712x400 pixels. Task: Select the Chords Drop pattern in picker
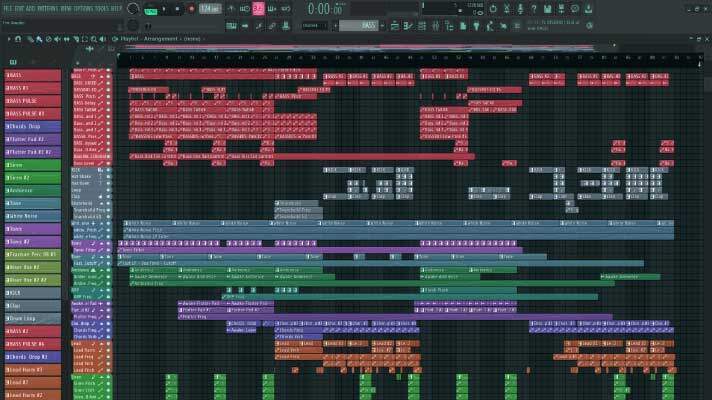[30, 126]
